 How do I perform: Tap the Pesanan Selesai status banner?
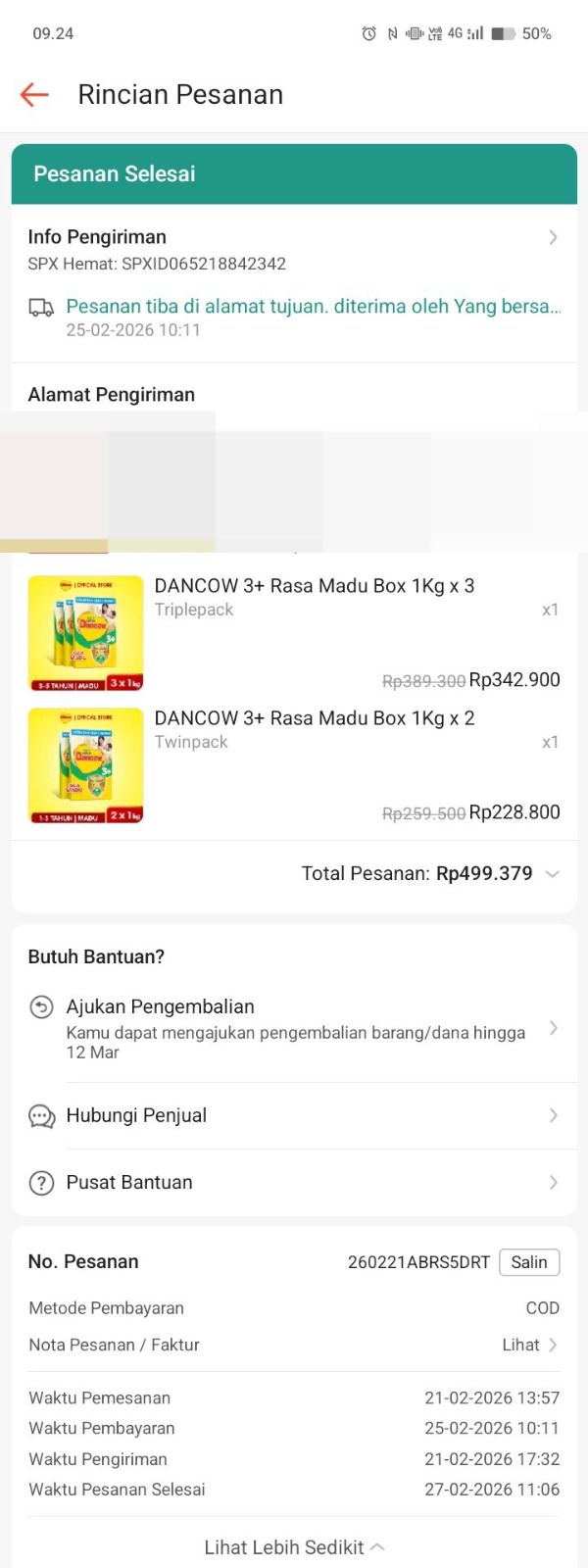(294, 174)
